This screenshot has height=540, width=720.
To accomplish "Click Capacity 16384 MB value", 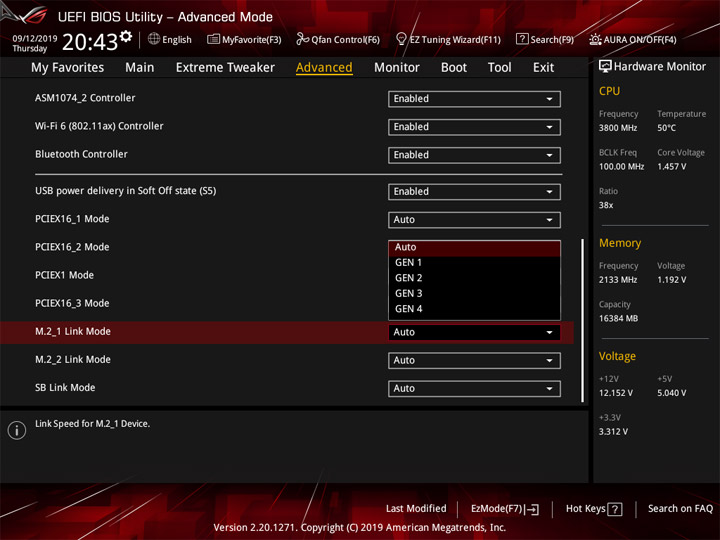I will point(618,318).
